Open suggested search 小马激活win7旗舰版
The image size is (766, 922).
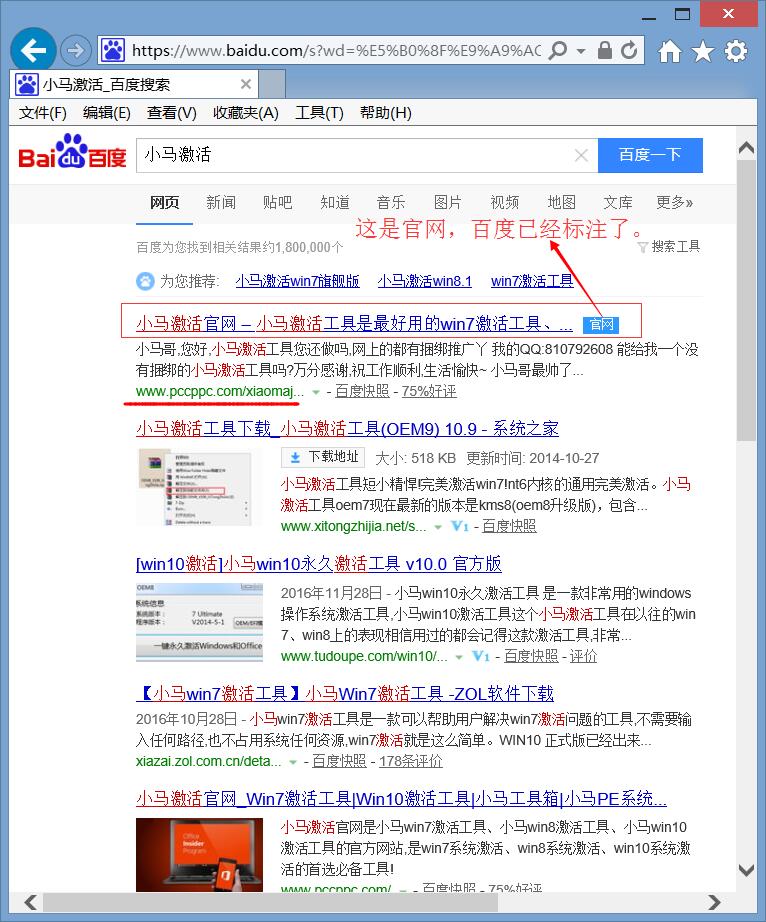click(297, 281)
